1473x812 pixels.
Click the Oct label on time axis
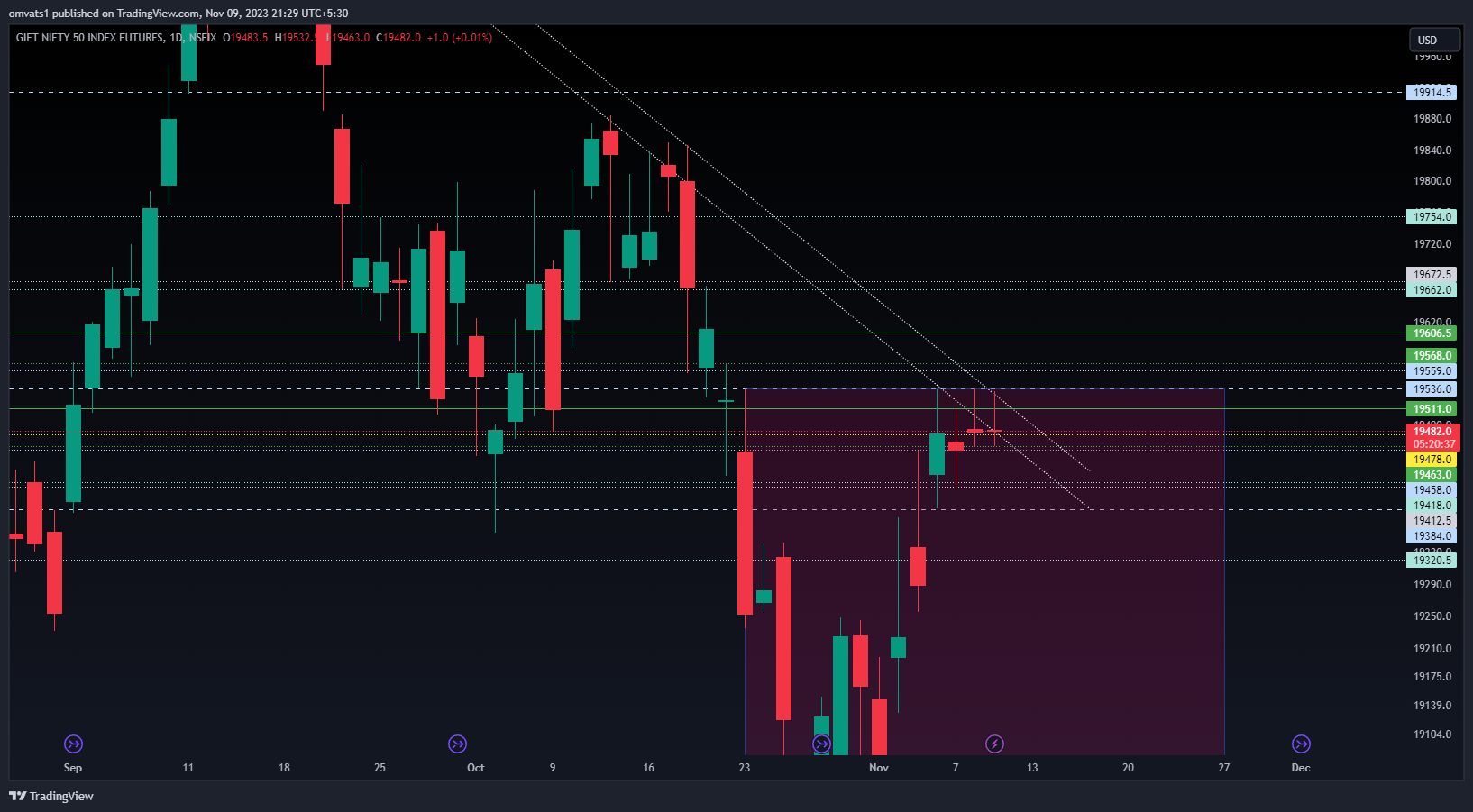pos(476,768)
